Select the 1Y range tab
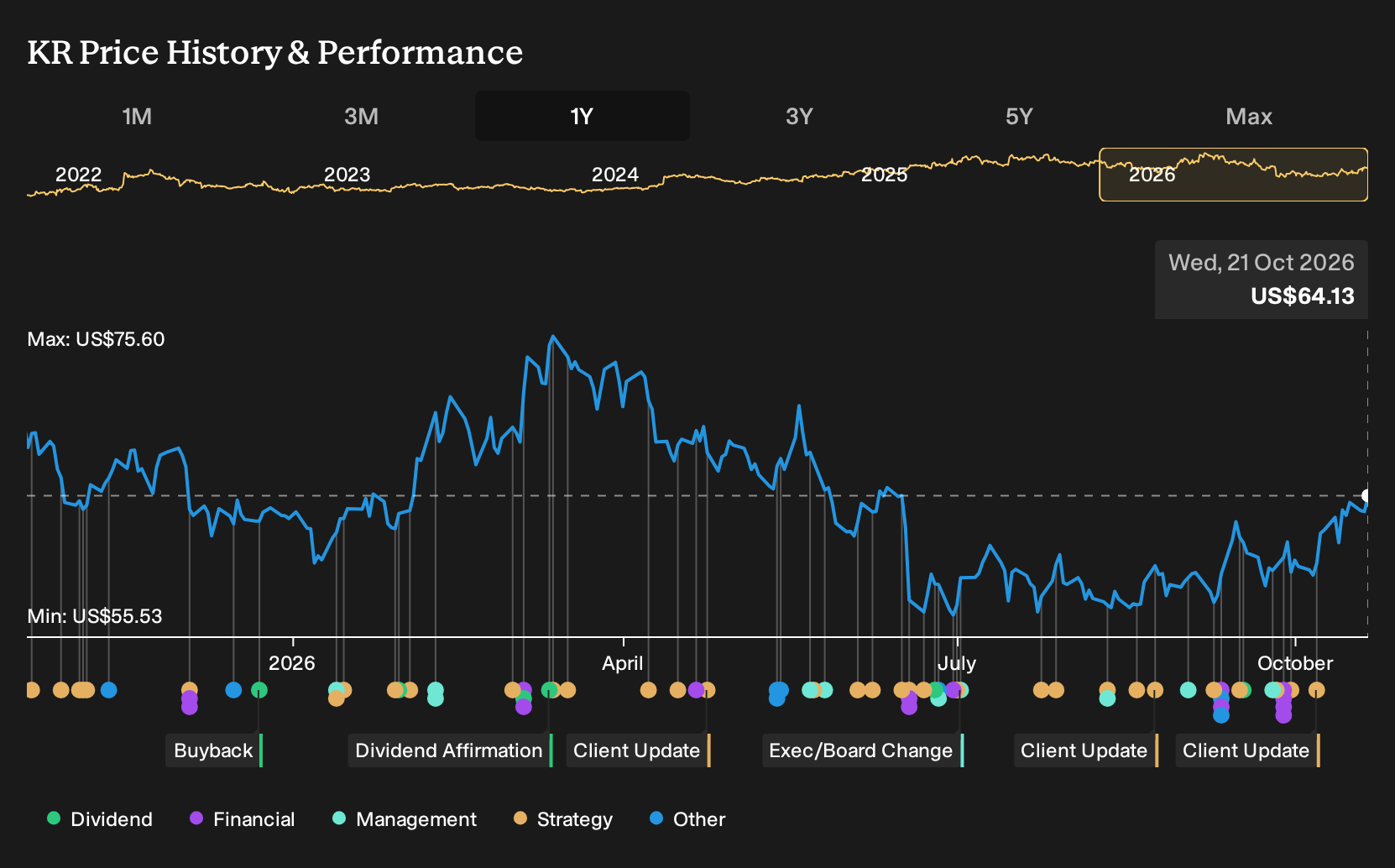Screen dimensions: 1395x868 582,116
